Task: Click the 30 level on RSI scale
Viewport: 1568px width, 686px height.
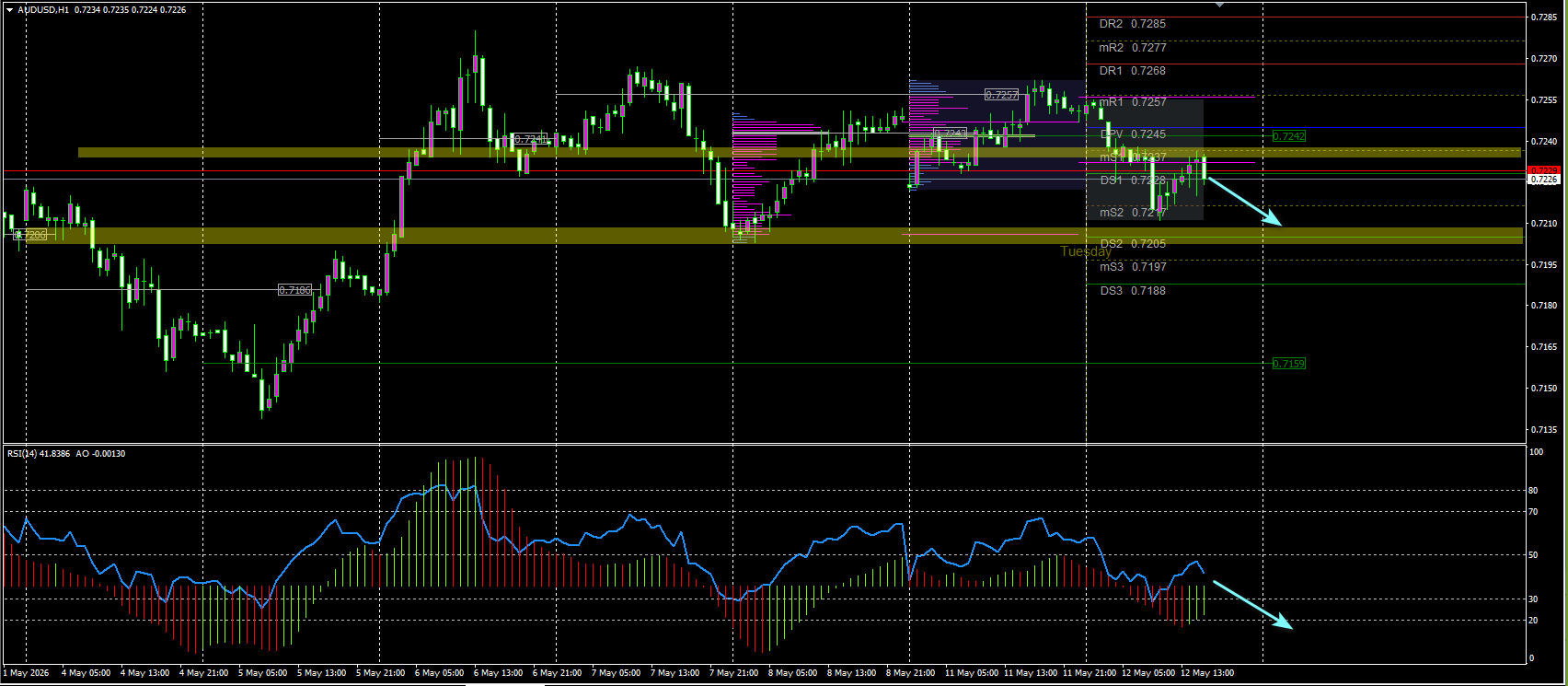Action: pos(1533,599)
